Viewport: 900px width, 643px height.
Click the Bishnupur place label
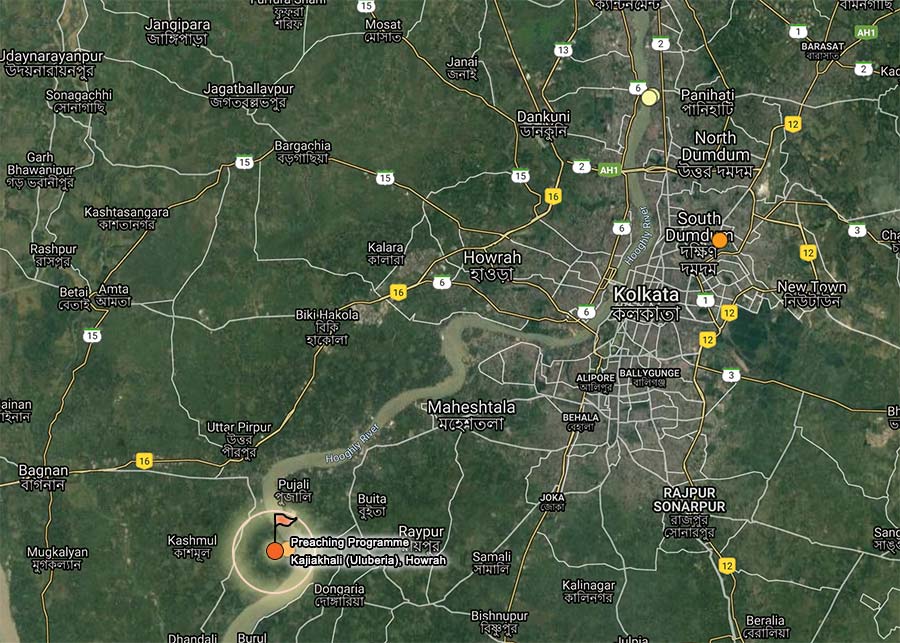pyautogui.click(x=499, y=622)
